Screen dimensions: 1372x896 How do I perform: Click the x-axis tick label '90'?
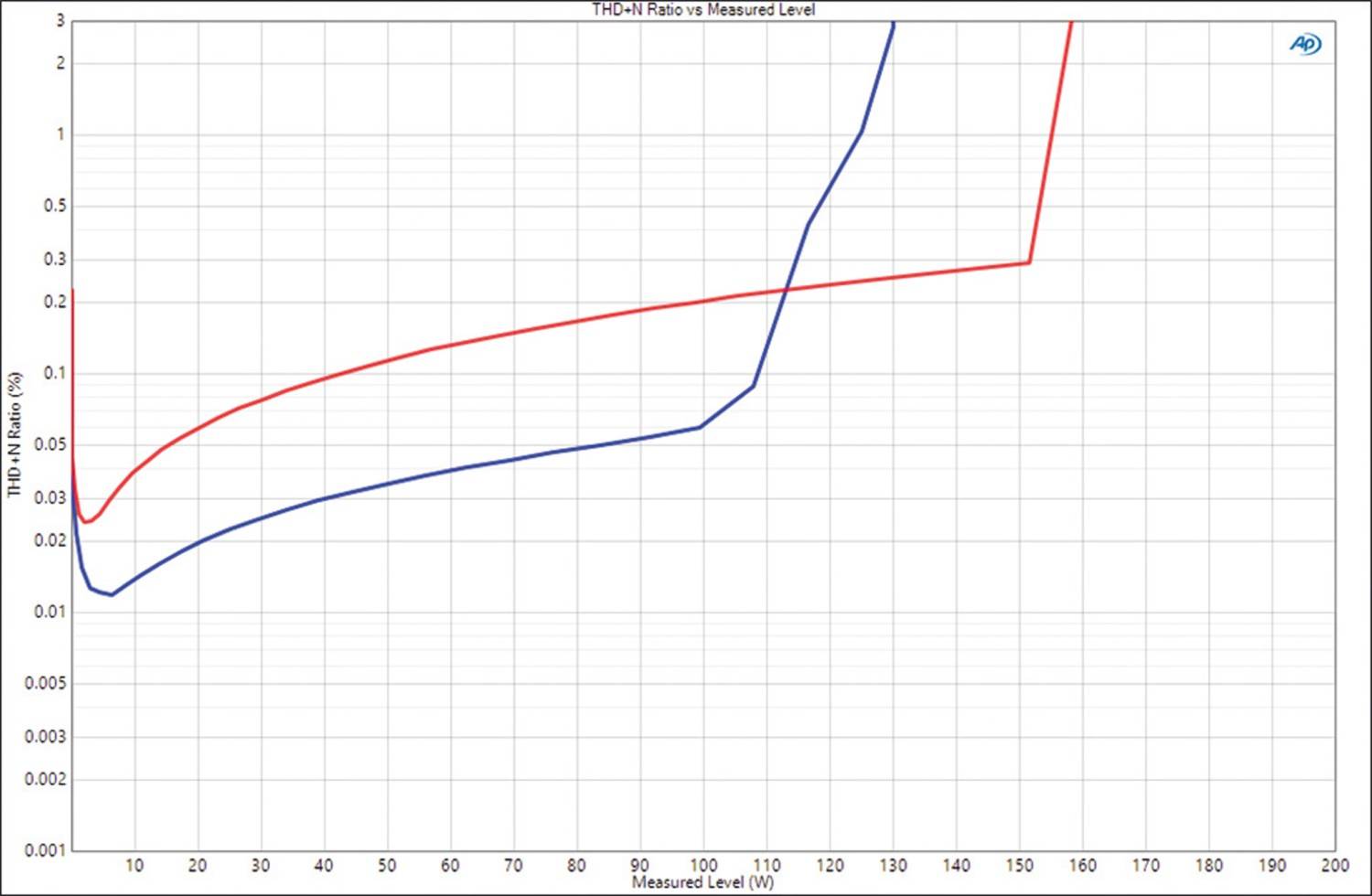[x=639, y=865]
